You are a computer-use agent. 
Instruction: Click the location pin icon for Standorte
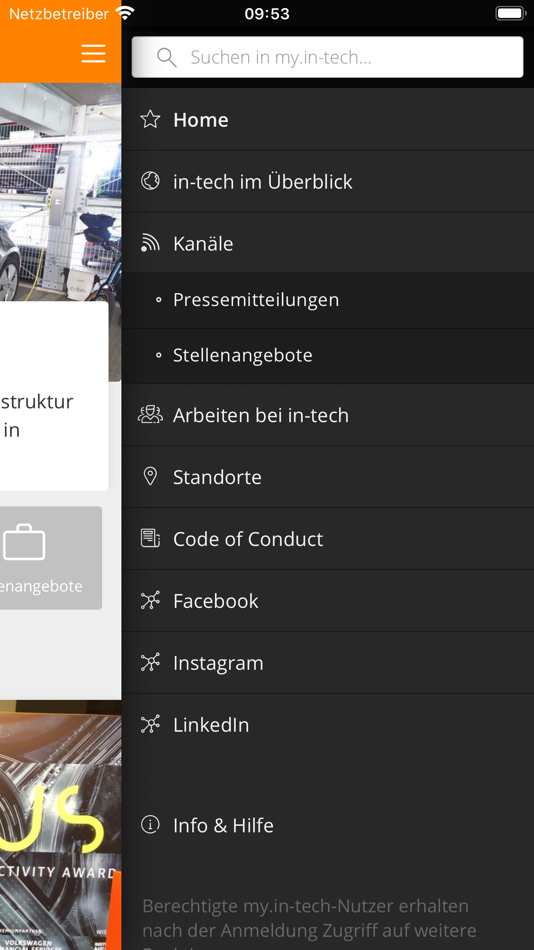[150, 476]
